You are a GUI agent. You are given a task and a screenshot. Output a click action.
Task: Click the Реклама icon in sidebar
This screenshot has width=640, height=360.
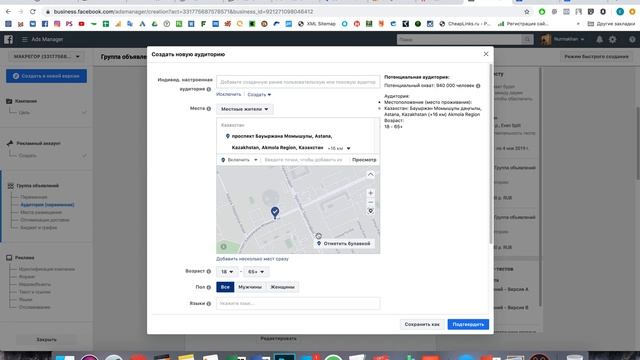click(x=9, y=258)
